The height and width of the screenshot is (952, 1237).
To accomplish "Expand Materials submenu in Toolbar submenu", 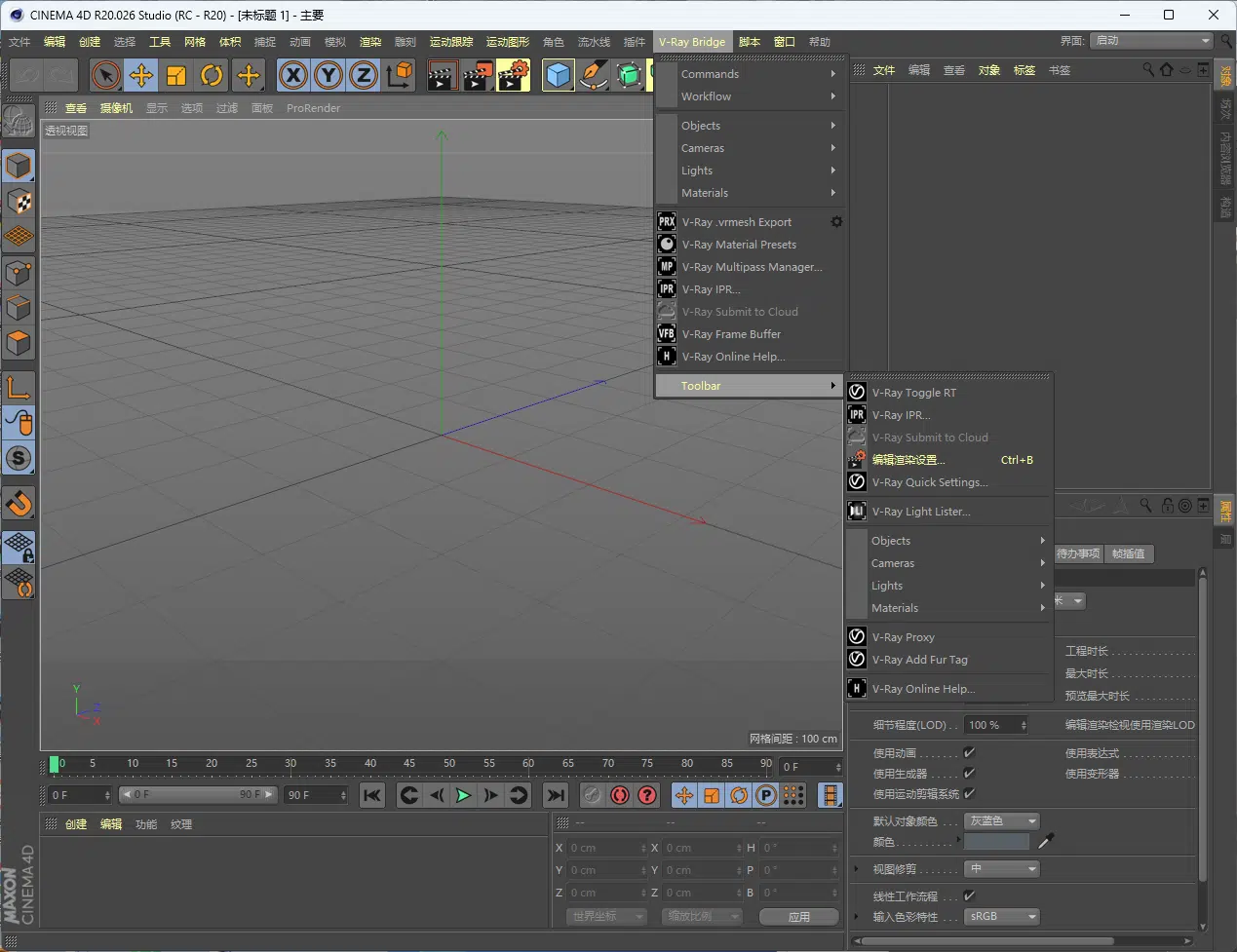I will pos(949,608).
